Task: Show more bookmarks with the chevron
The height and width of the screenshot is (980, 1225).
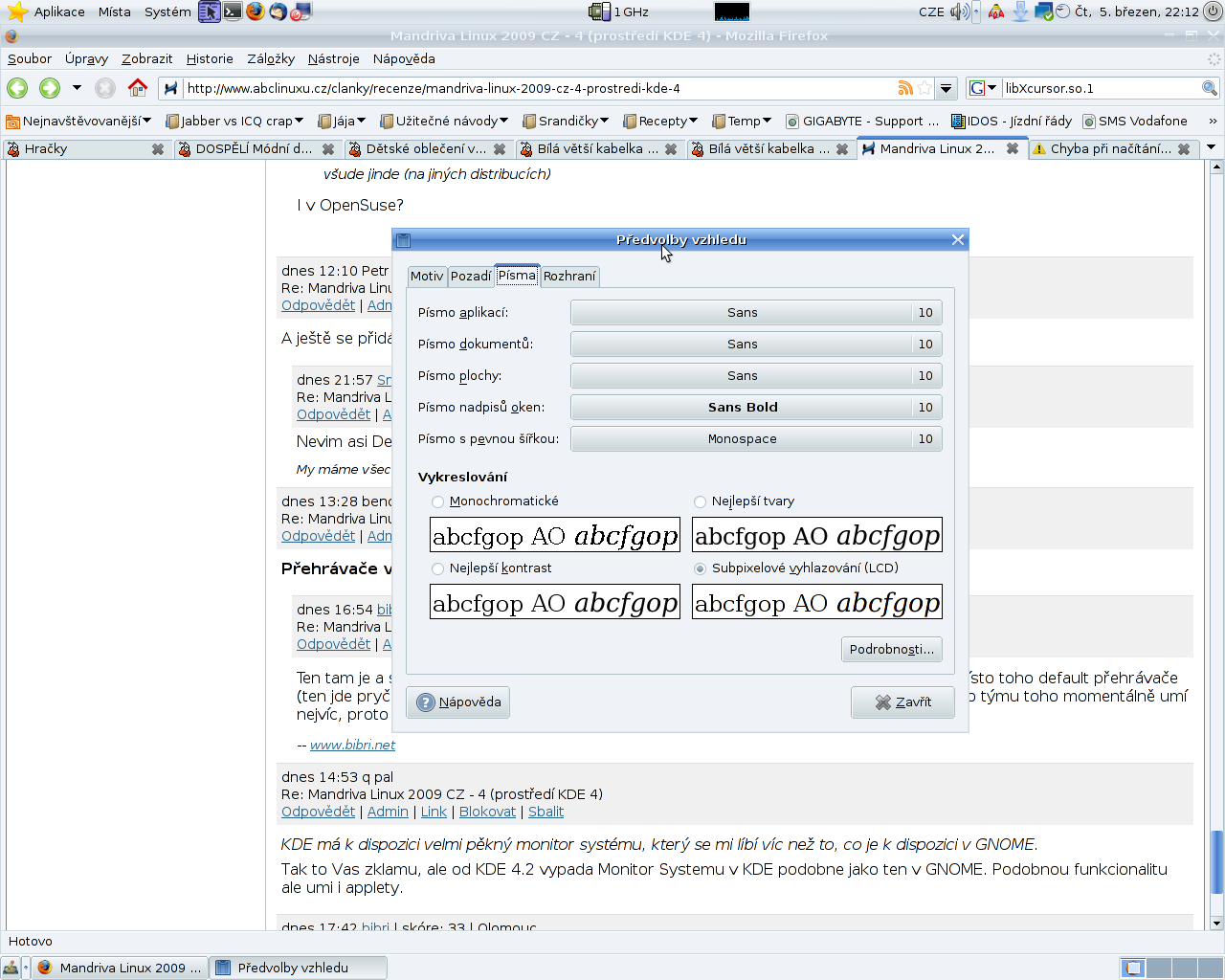Action: (1213, 122)
